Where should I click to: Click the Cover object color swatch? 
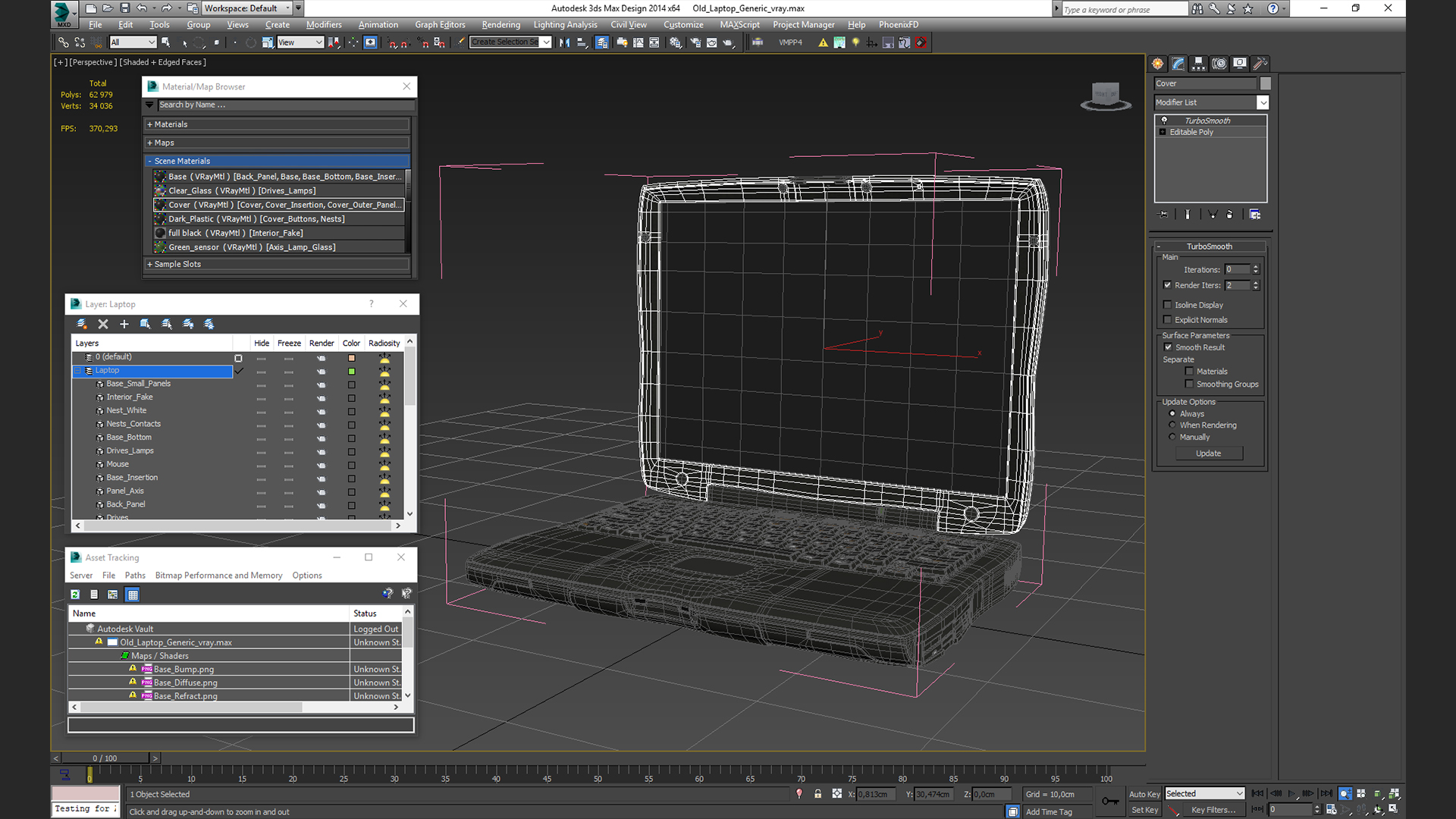tap(1265, 83)
